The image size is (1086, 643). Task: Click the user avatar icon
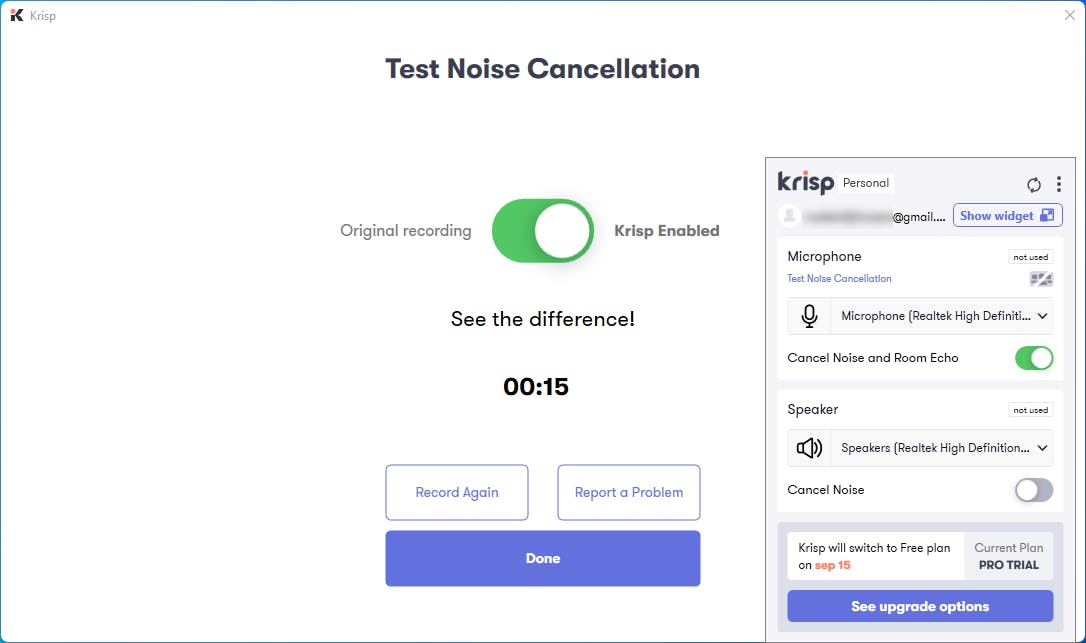pos(791,215)
